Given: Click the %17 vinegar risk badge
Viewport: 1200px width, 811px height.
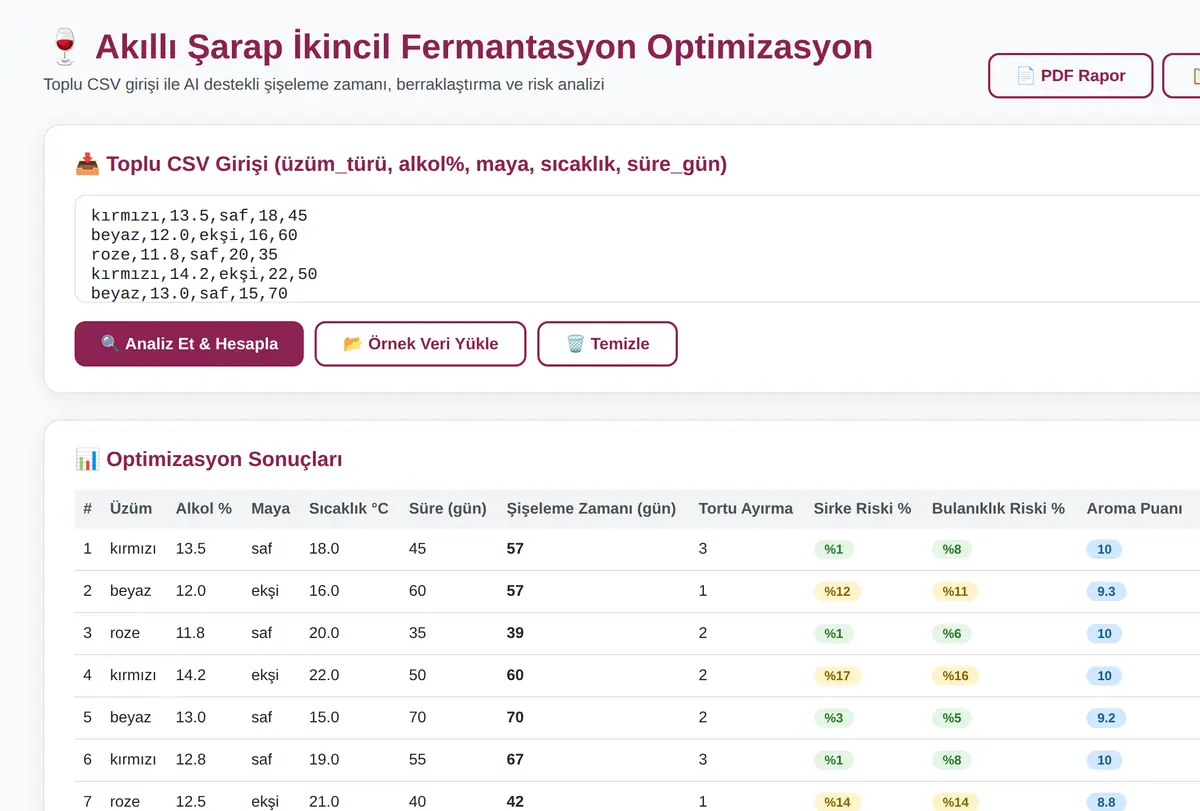Looking at the screenshot, I should (837, 675).
